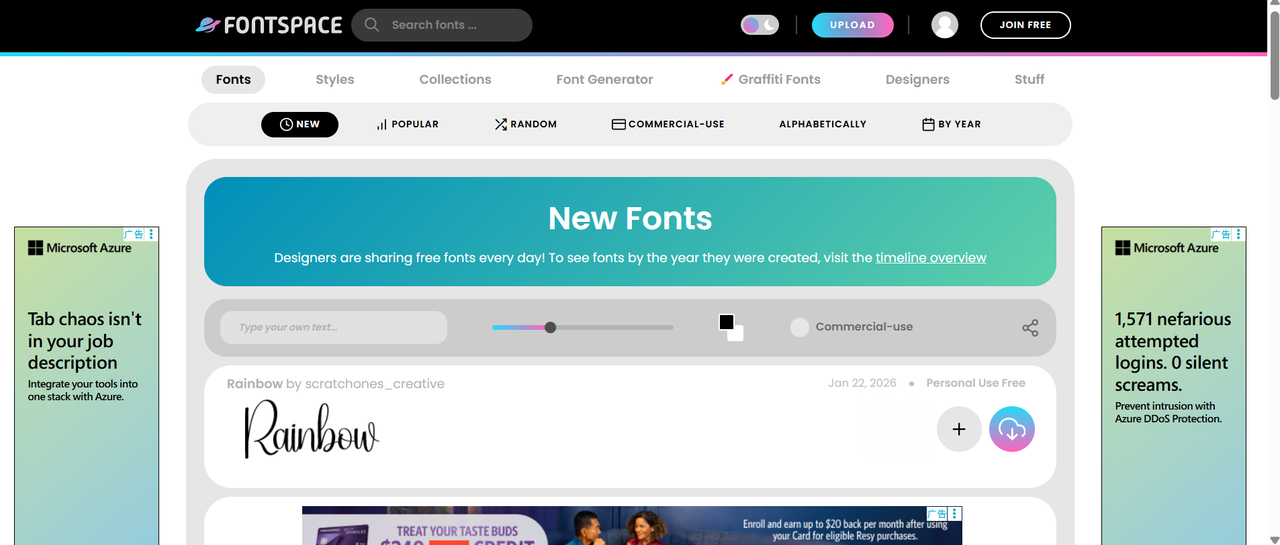Screen dimensions: 1280x545
Task: Open the black text color swatch
Action: [727, 322]
